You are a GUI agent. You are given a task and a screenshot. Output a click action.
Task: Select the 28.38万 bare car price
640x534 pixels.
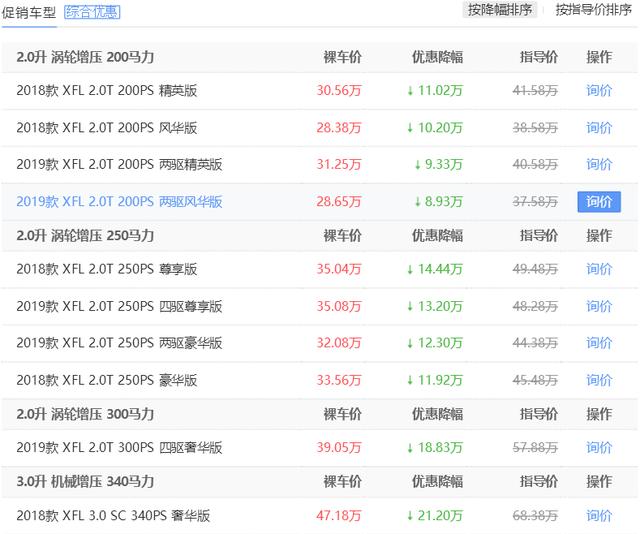(339, 128)
